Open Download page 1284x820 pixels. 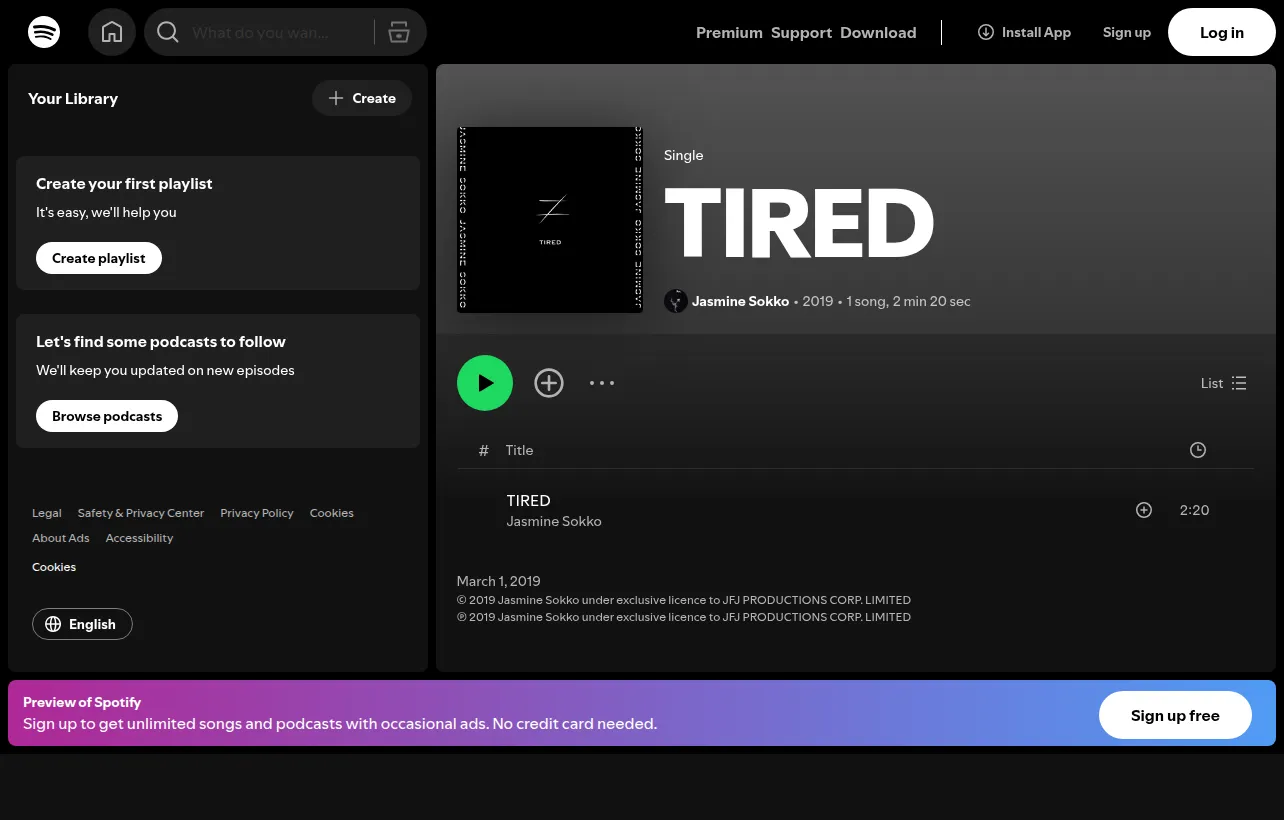(x=878, y=32)
